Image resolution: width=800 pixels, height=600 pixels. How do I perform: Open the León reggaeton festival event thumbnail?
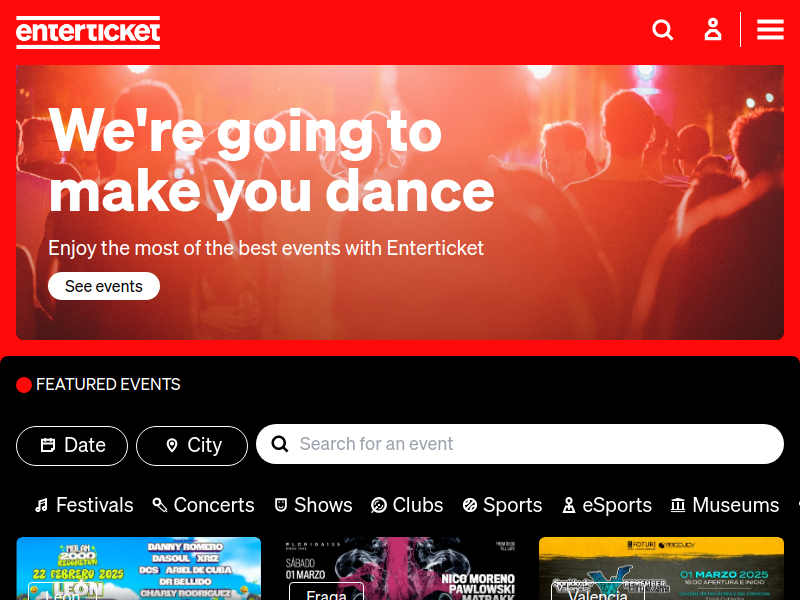[139, 568]
